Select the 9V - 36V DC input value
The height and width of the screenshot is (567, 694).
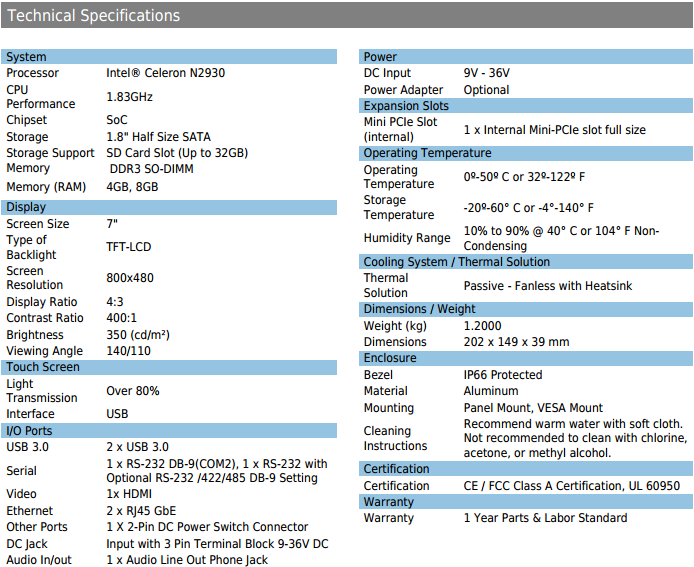tap(486, 73)
